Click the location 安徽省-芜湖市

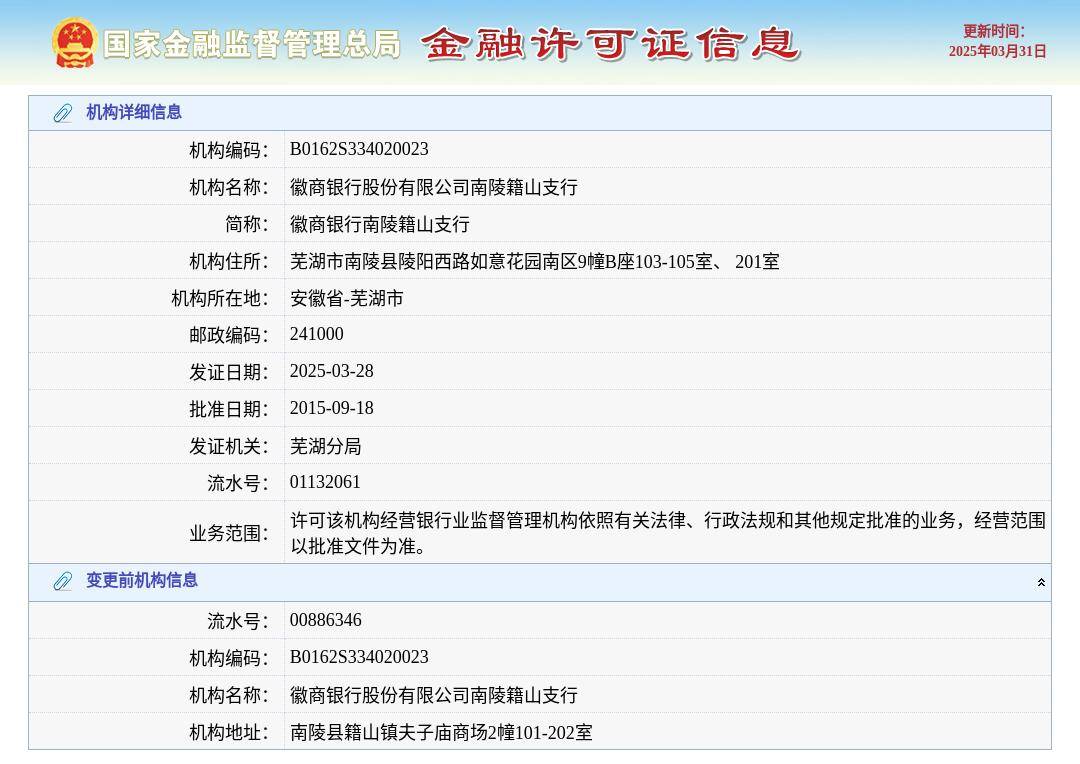tap(346, 297)
